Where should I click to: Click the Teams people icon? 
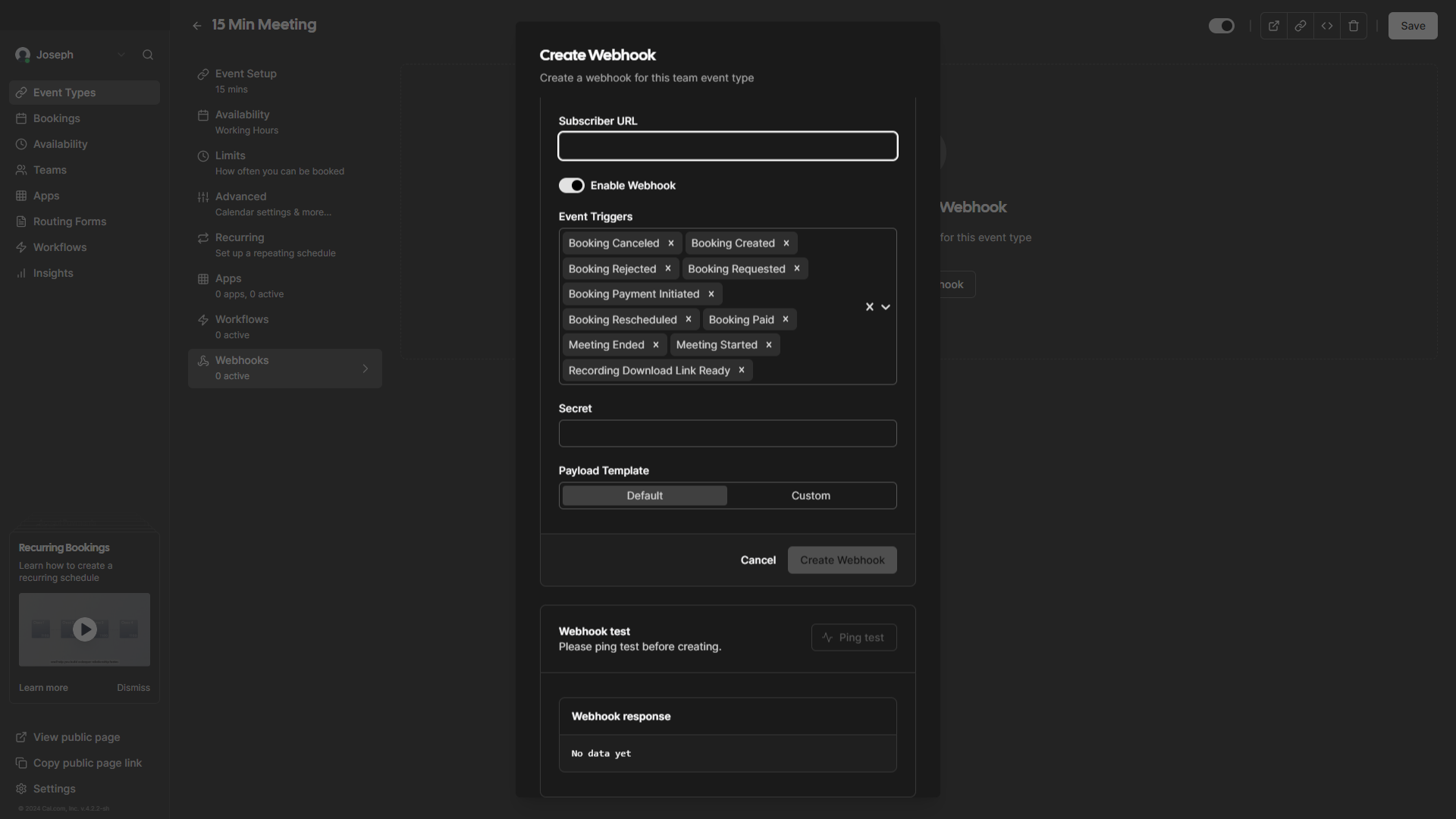click(21, 170)
